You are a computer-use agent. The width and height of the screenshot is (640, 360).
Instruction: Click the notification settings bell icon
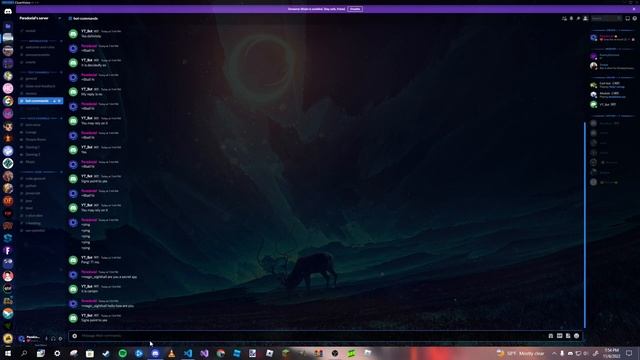(x=571, y=18)
